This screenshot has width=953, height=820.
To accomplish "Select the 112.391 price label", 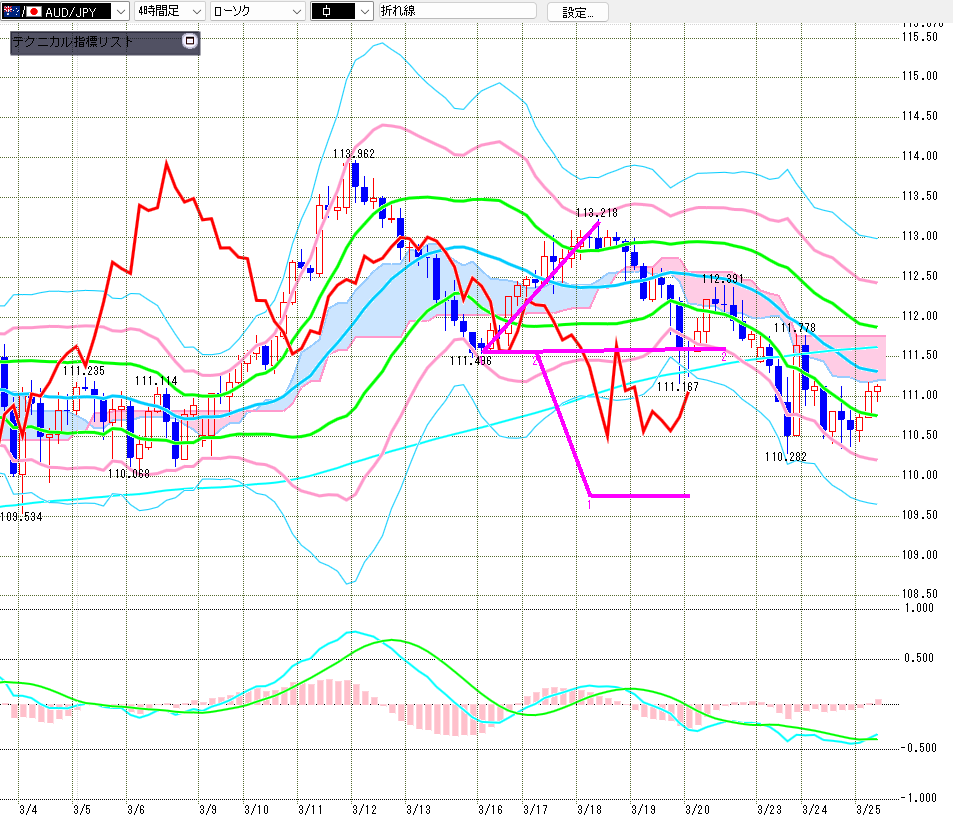I will (x=722, y=278).
